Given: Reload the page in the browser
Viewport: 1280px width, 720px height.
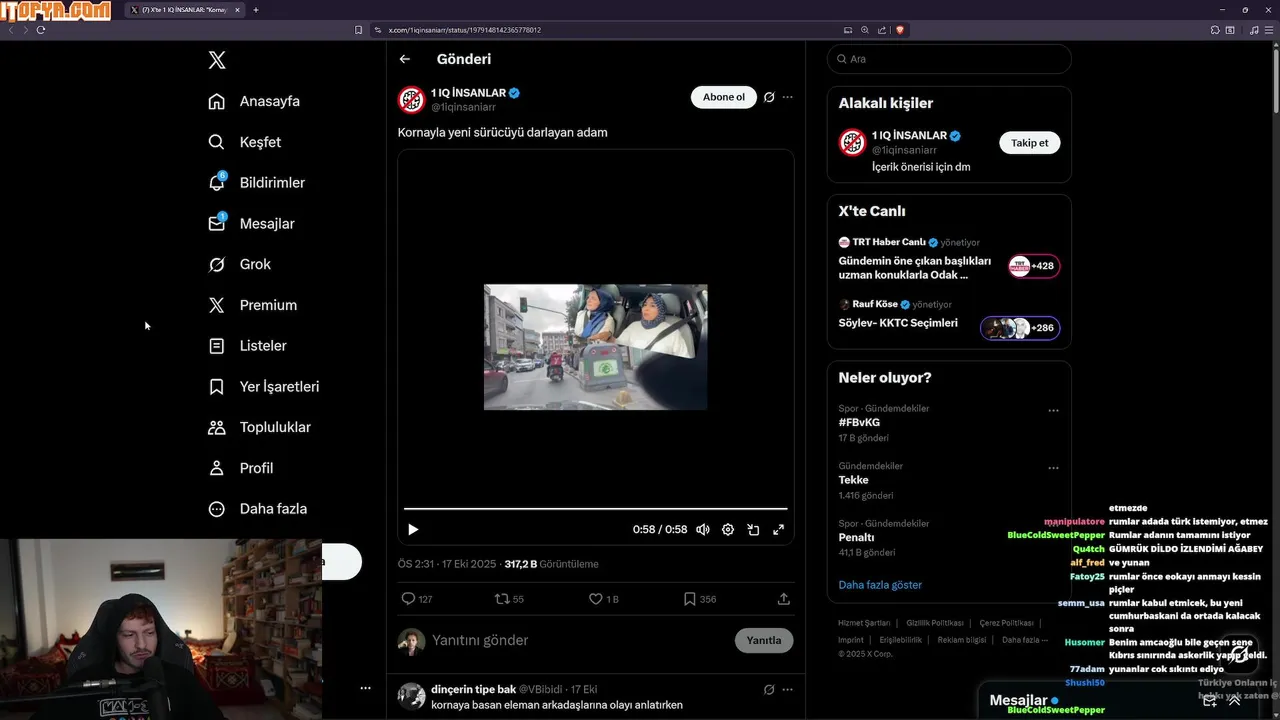Looking at the screenshot, I should pyautogui.click(x=40, y=30).
